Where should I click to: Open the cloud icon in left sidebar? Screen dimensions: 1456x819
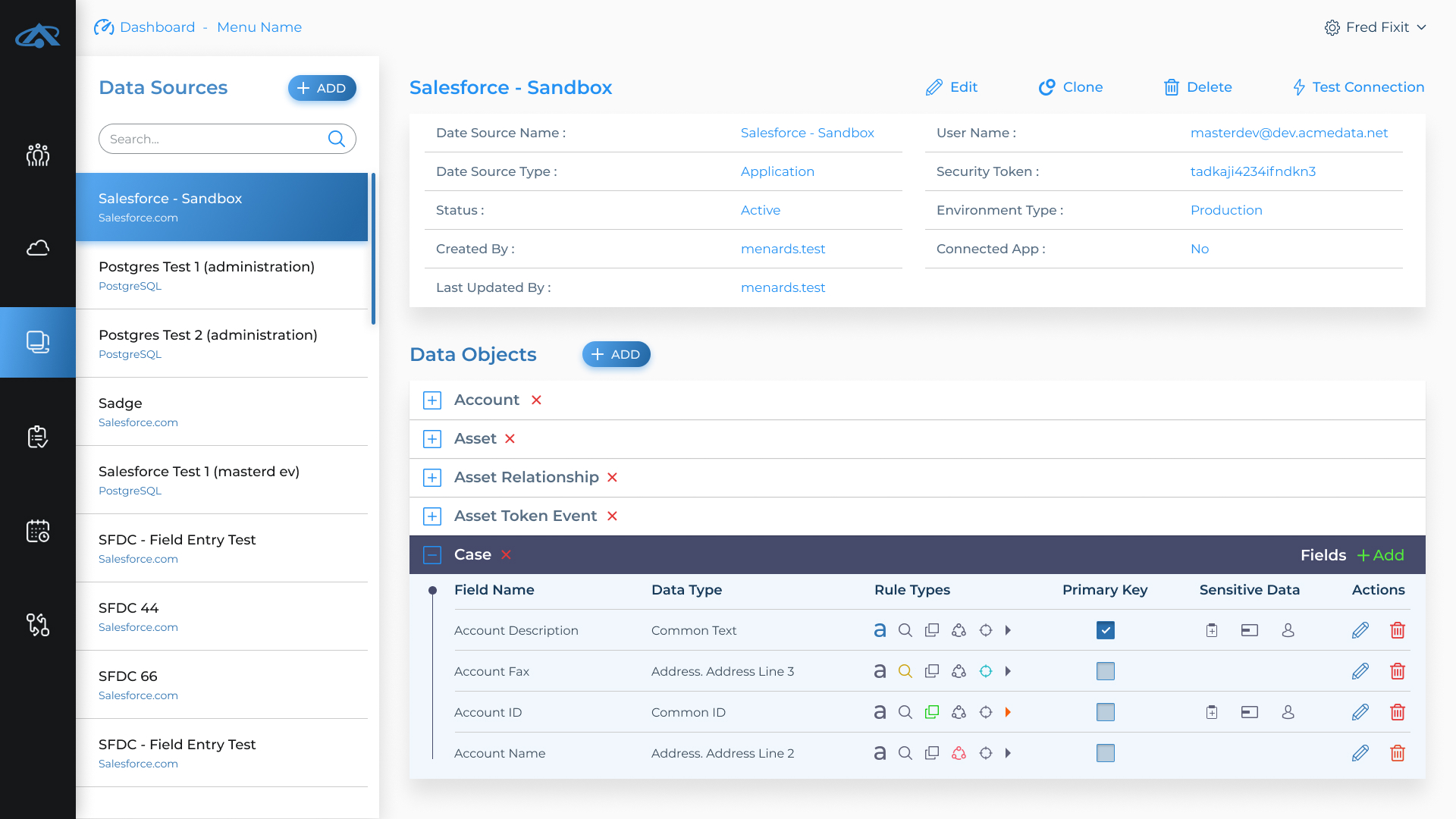pyautogui.click(x=38, y=248)
